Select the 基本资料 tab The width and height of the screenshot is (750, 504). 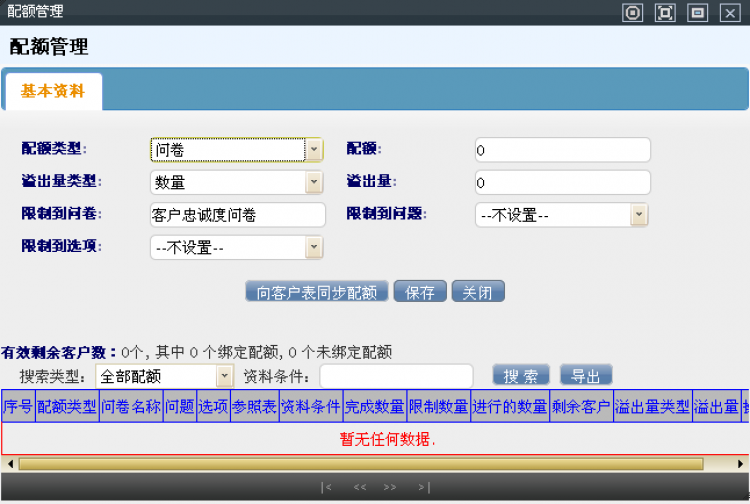pos(53,91)
